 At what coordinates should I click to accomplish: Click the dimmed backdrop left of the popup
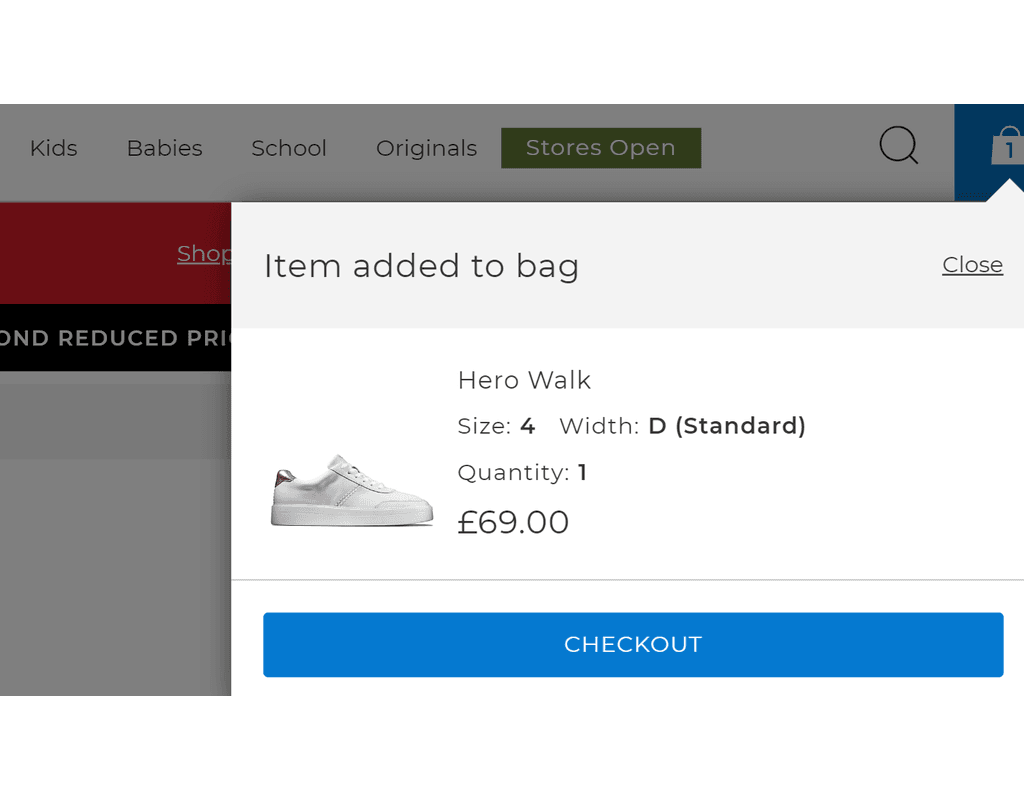coord(115,560)
